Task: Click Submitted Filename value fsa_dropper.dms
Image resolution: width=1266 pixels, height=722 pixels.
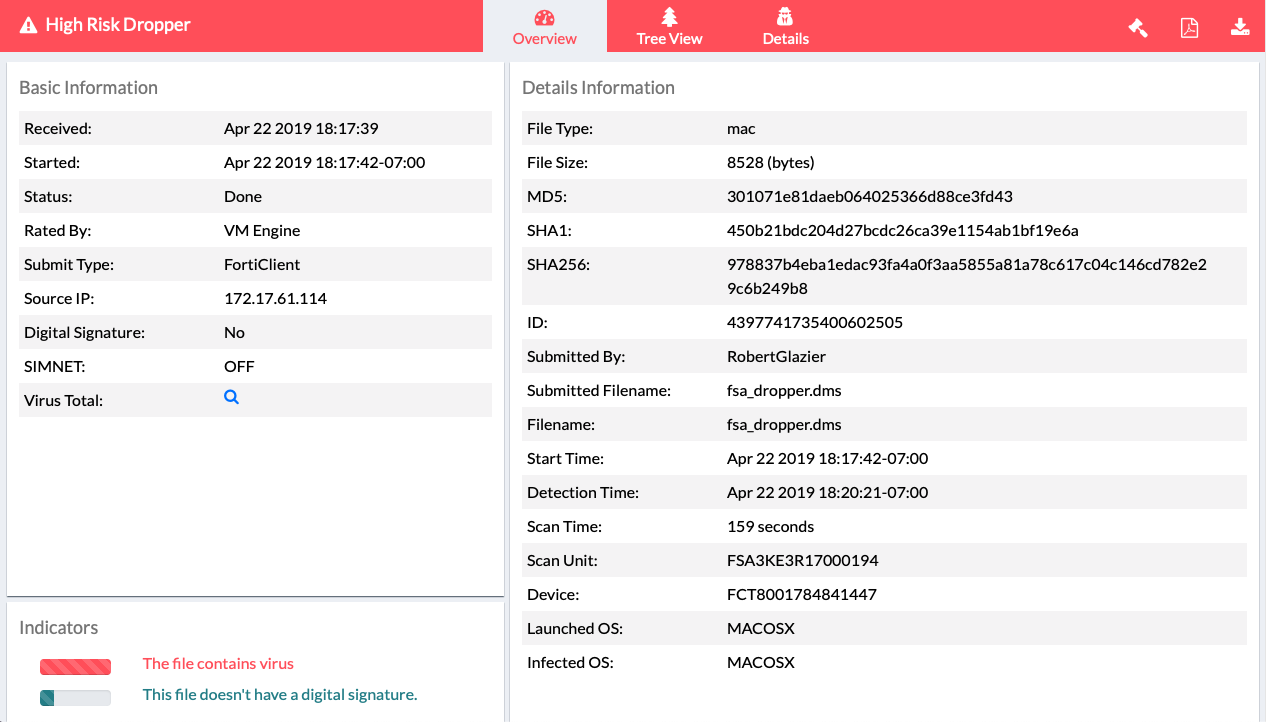Action: tap(784, 390)
